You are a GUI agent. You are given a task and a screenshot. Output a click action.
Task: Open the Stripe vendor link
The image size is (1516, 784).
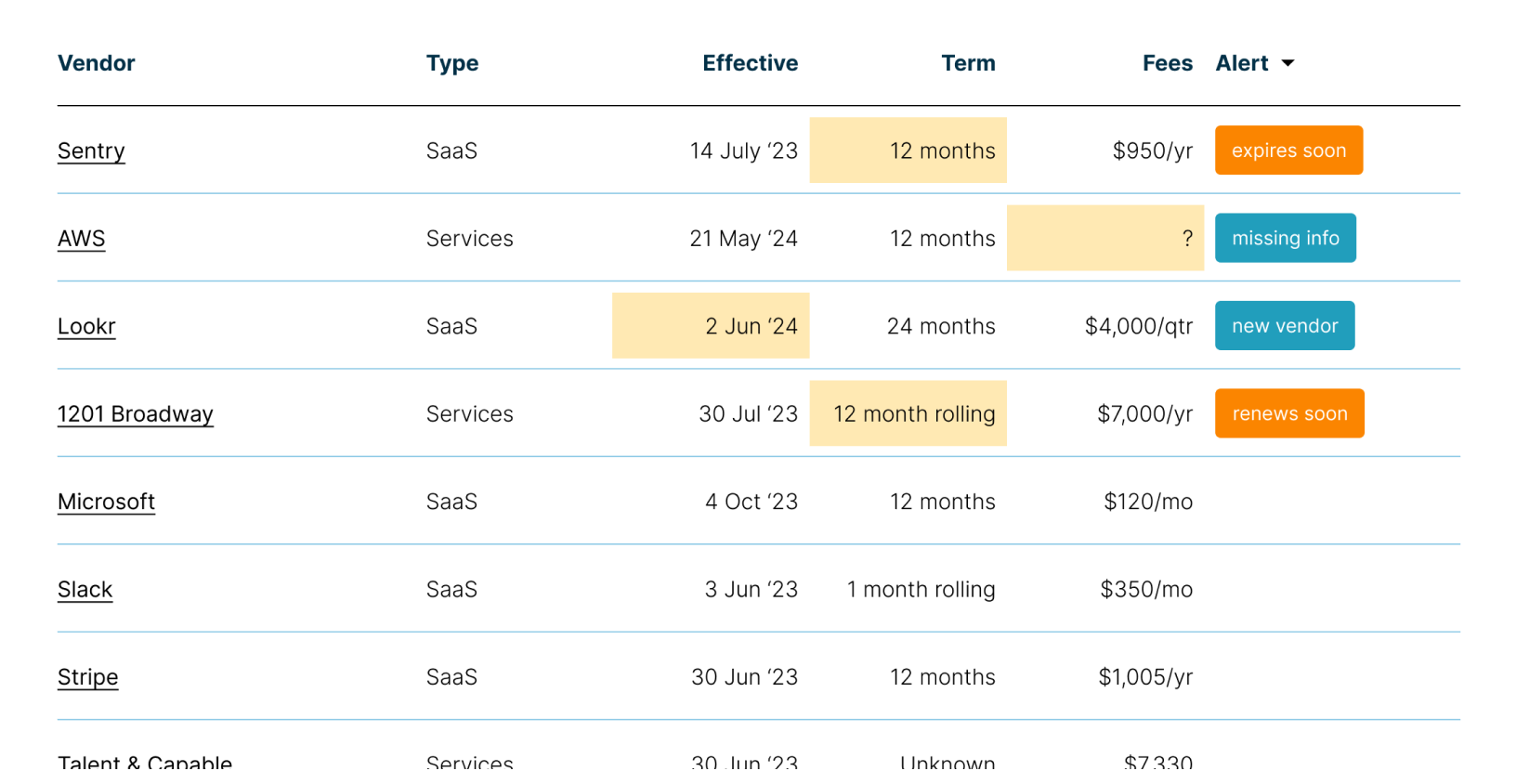pos(87,677)
